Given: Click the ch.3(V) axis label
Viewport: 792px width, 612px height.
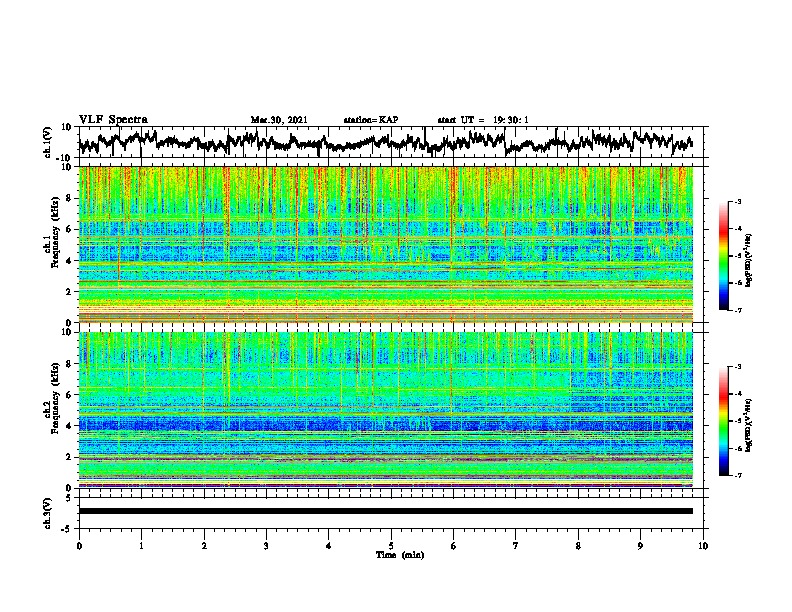Looking at the screenshot, I should point(48,513).
